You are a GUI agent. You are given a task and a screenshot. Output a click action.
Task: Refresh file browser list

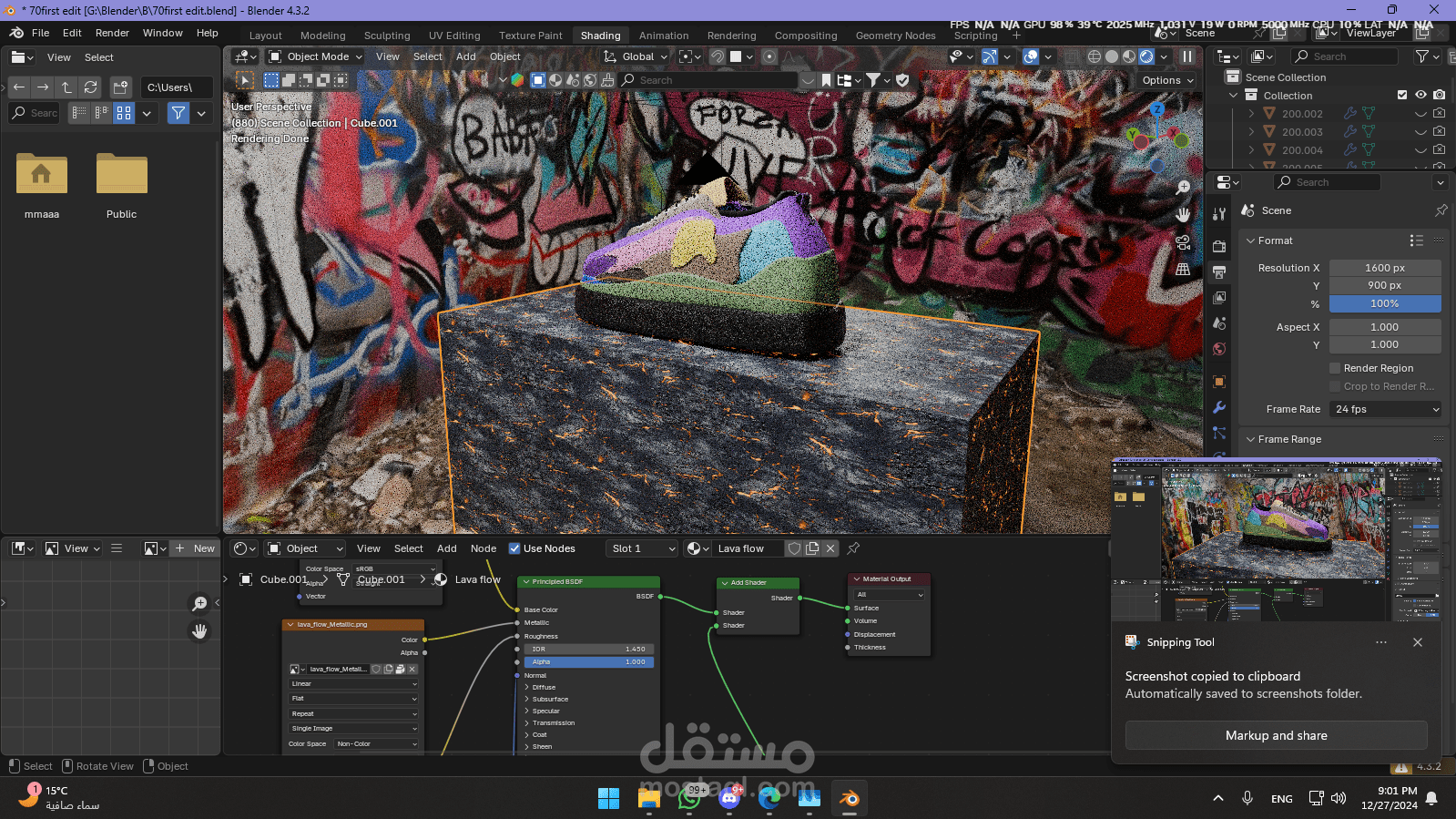pyautogui.click(x=90, y=87)
